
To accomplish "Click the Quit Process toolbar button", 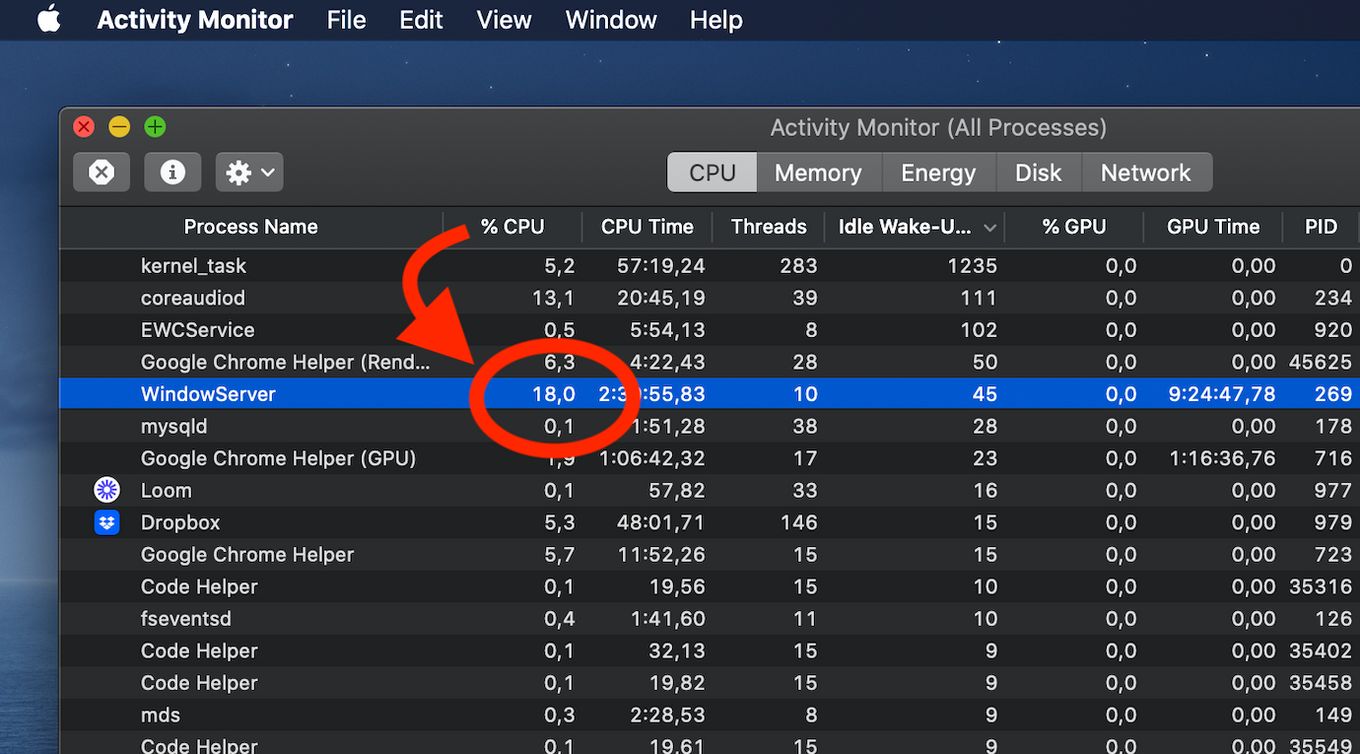I will (x=101, y=172).
